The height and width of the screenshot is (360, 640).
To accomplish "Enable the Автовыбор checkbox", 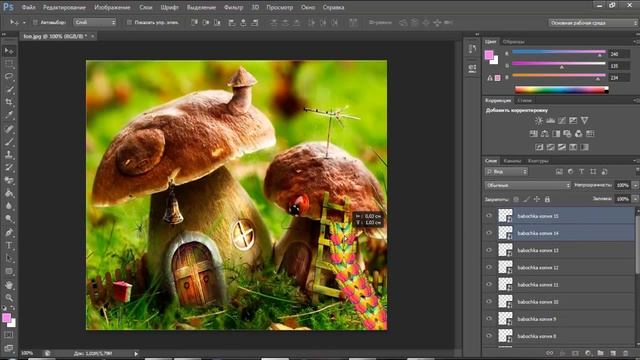I will click(x=35, y=22).
